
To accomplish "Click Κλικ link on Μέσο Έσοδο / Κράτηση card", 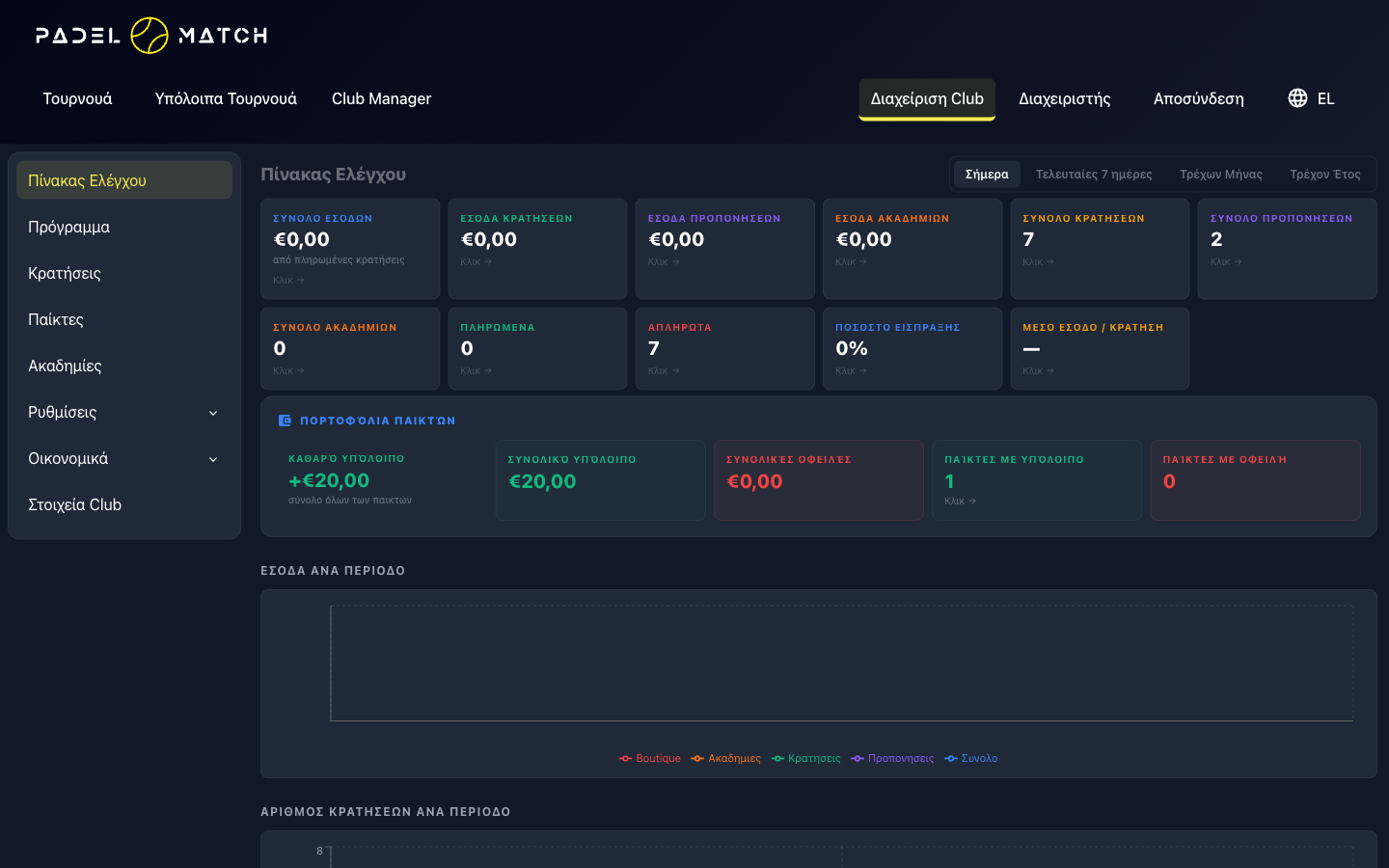I will [x=1038, y=371].
